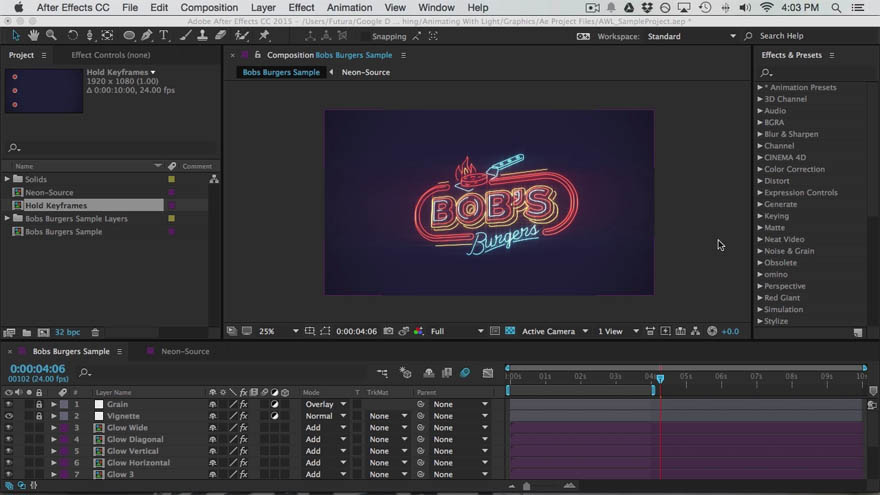Click the interpret footage icon in Project panel
Image resolution: width=880 pixels, height=495 pixels.
coord(10,332)
